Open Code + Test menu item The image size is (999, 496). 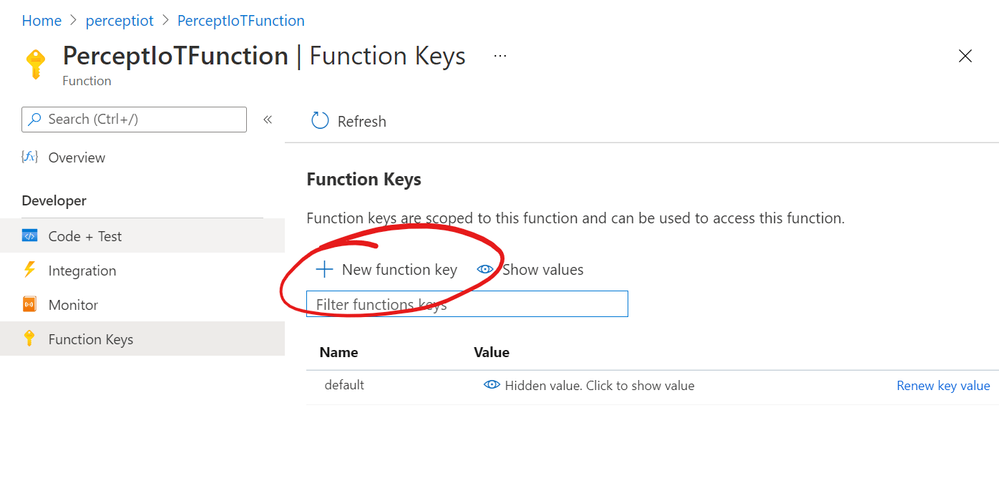tap(85, 236)
